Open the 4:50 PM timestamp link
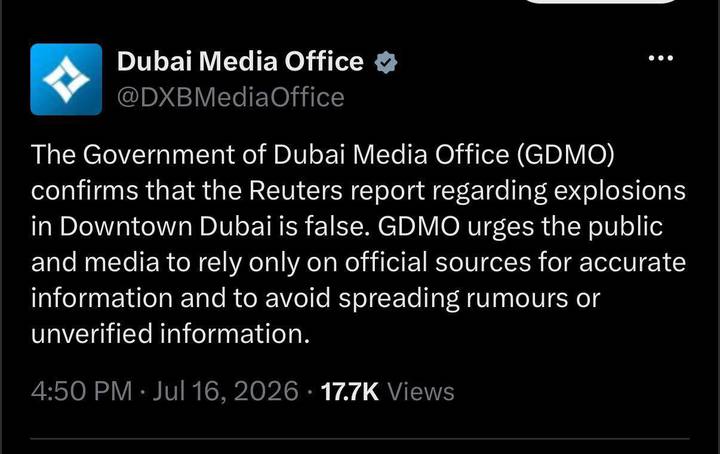This screenshot has height=454, width=720. pyautogui.click(x=81, y=392)
